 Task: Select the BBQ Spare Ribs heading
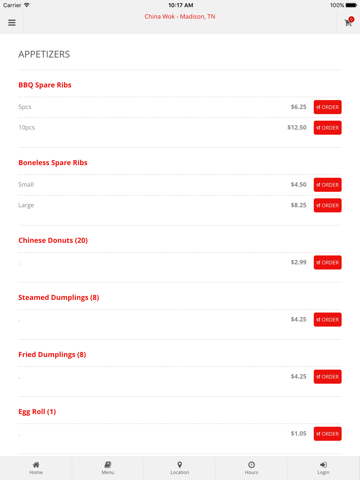[x=45, y=85]
